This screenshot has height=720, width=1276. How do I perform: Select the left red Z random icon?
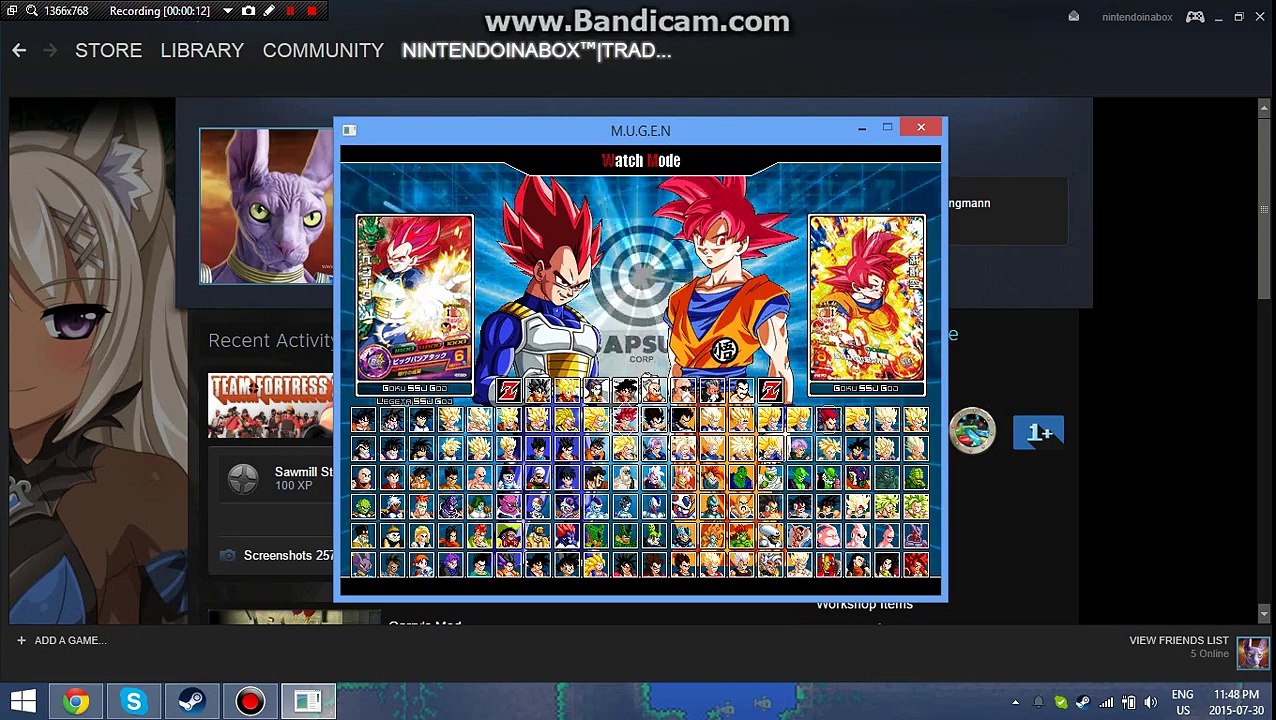pos(509,390)
